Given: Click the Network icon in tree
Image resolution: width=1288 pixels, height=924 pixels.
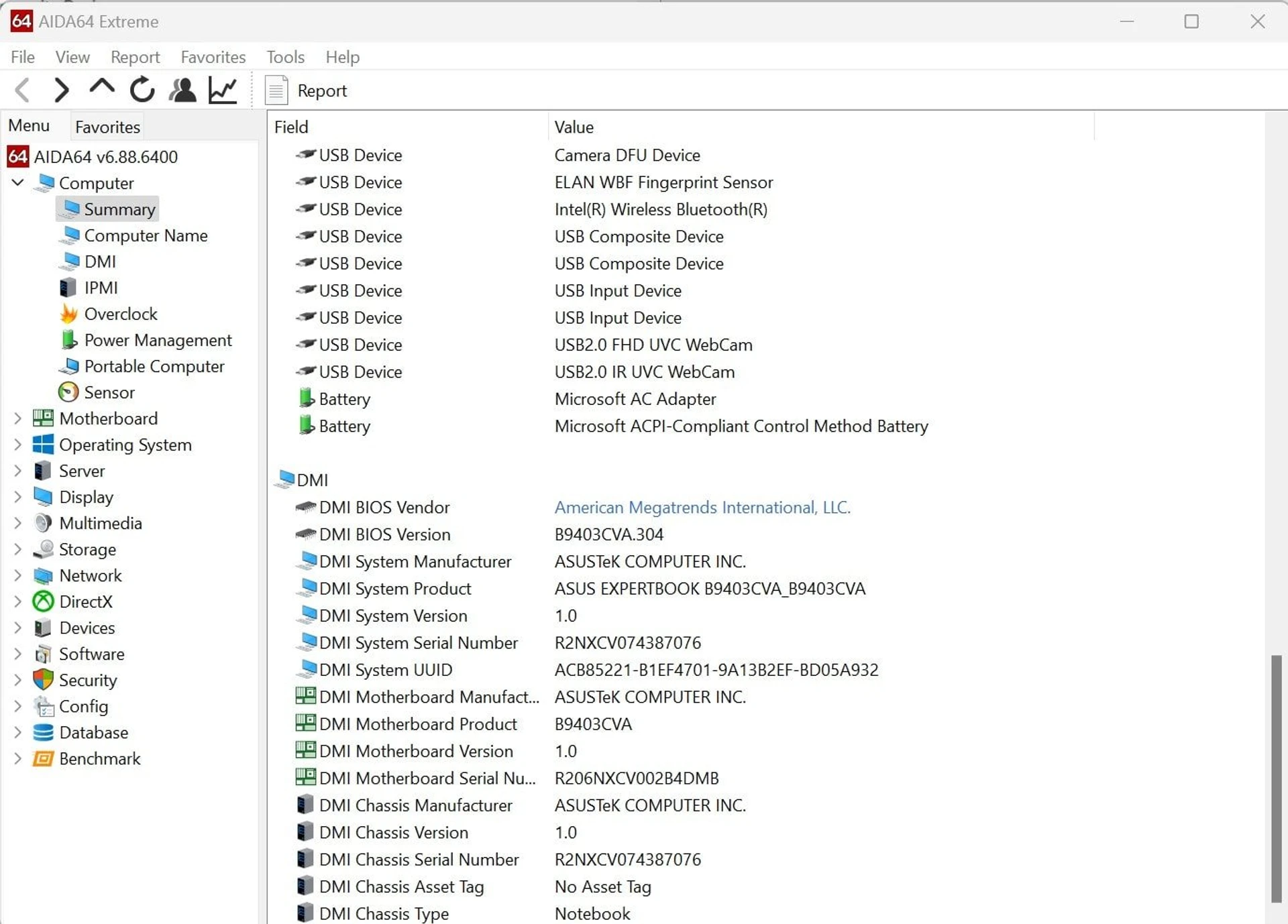Looking at the screenshot, I should point(43,575).
